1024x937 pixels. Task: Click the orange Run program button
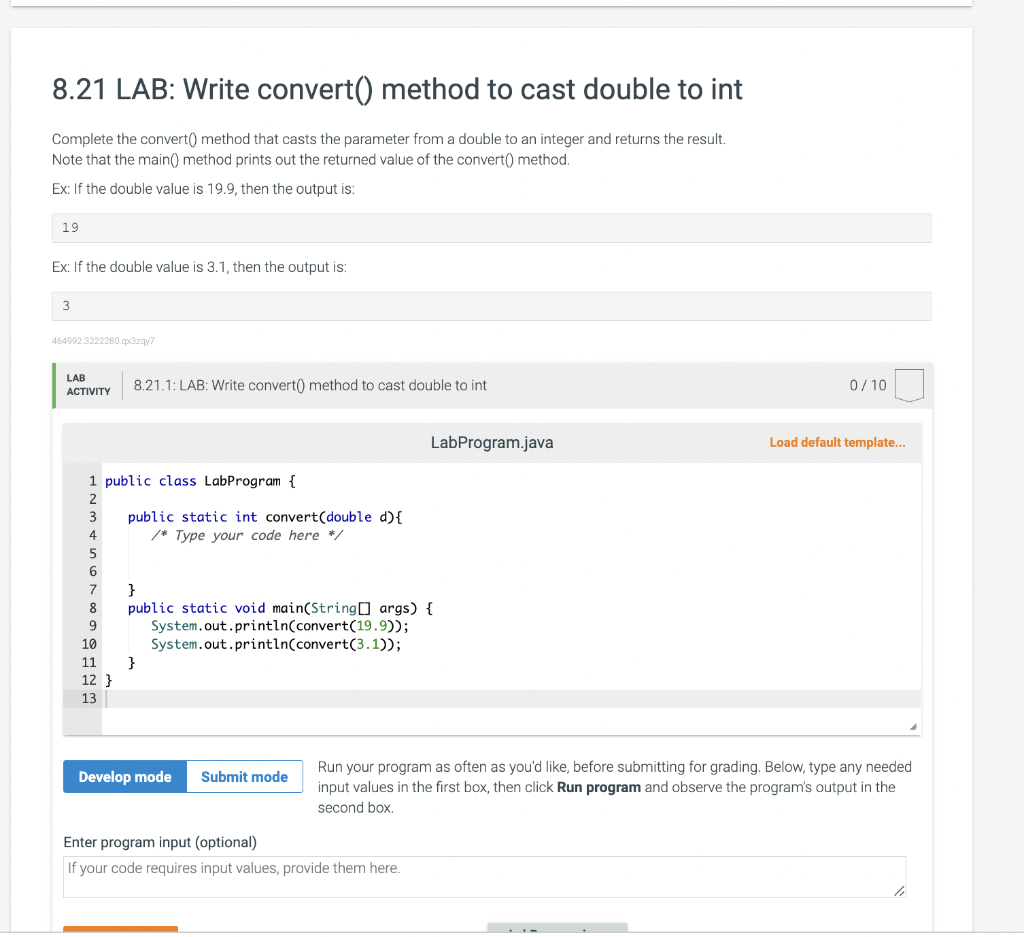pyautogui.click(x=120, y=930)
